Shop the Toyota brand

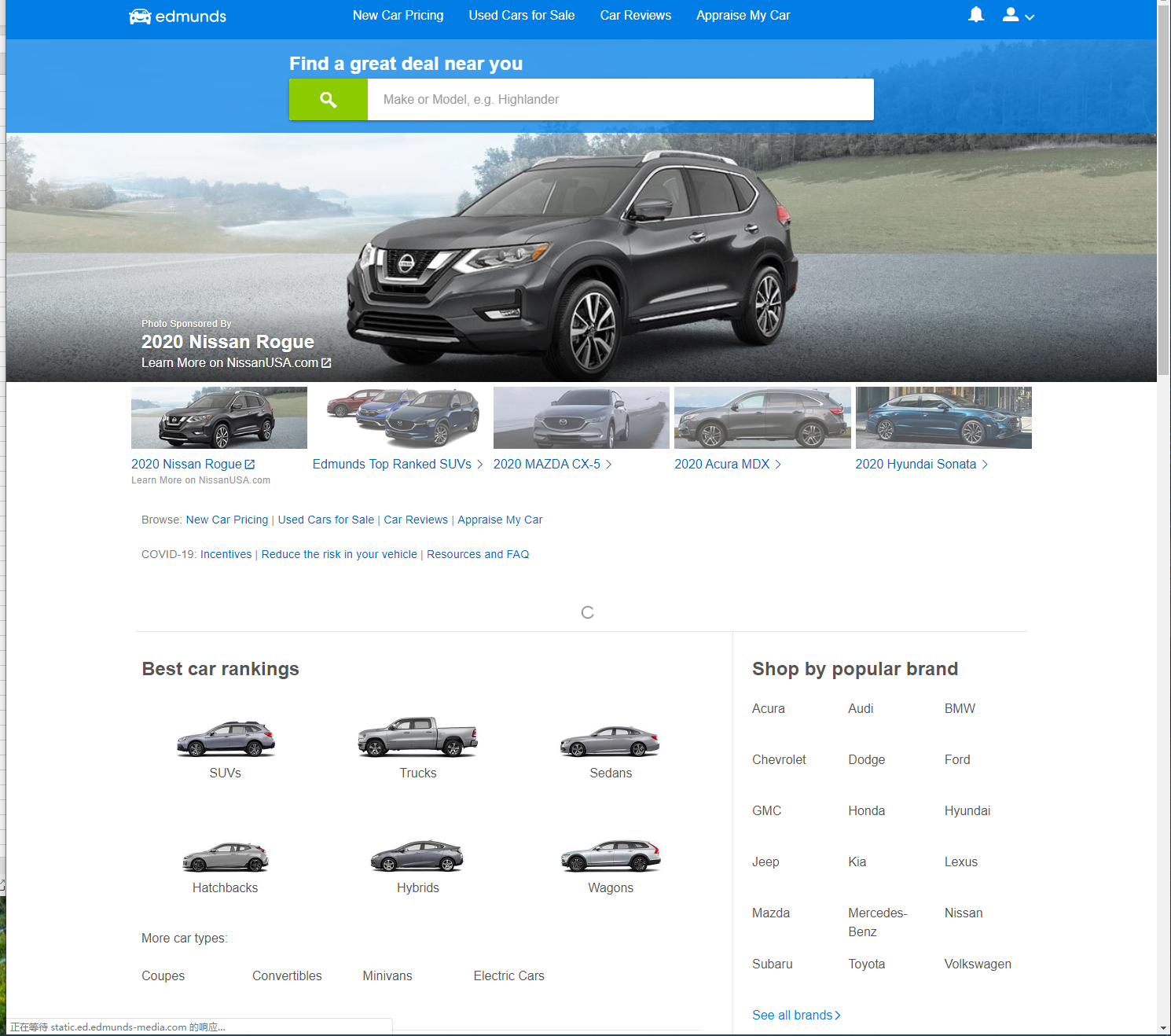pyautogui.click(x=867, y=964)
